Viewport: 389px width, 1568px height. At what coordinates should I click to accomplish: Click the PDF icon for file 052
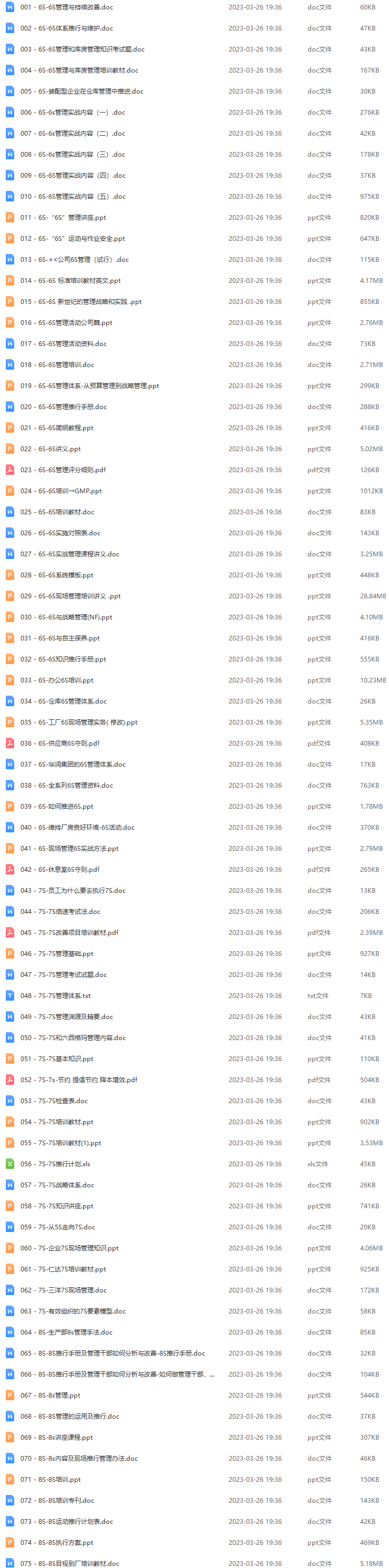[x=10, y=1080]
